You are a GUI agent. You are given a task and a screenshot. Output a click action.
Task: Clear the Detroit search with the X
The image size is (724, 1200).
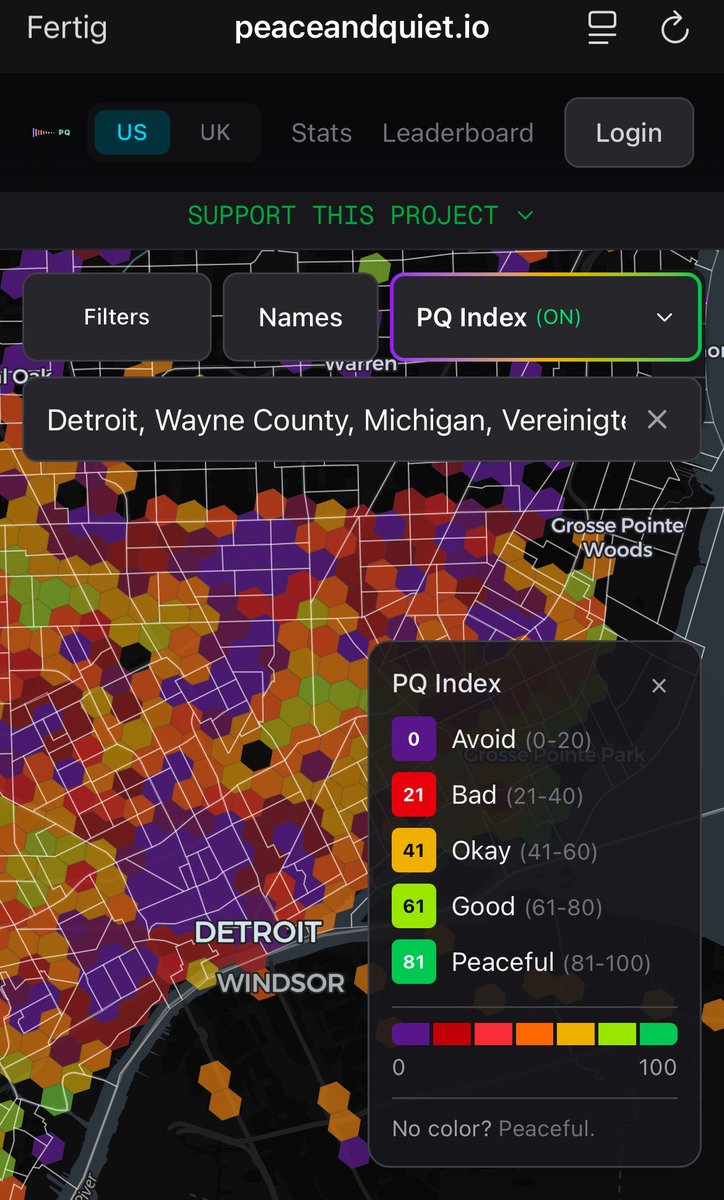pos(657,419)
